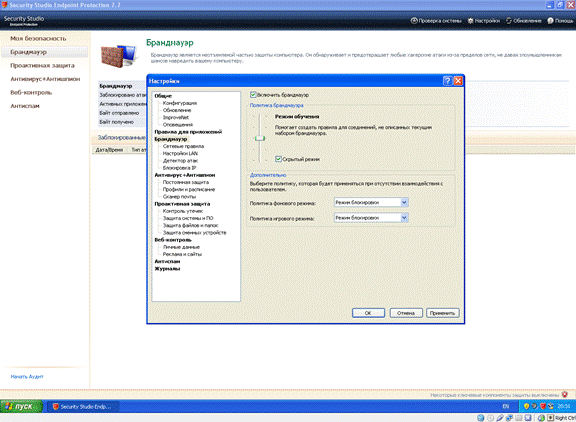Open Моя безопасность in the sidebar
Image resolution: width=576 pixels, height=422 pixels.
[38, 38]
